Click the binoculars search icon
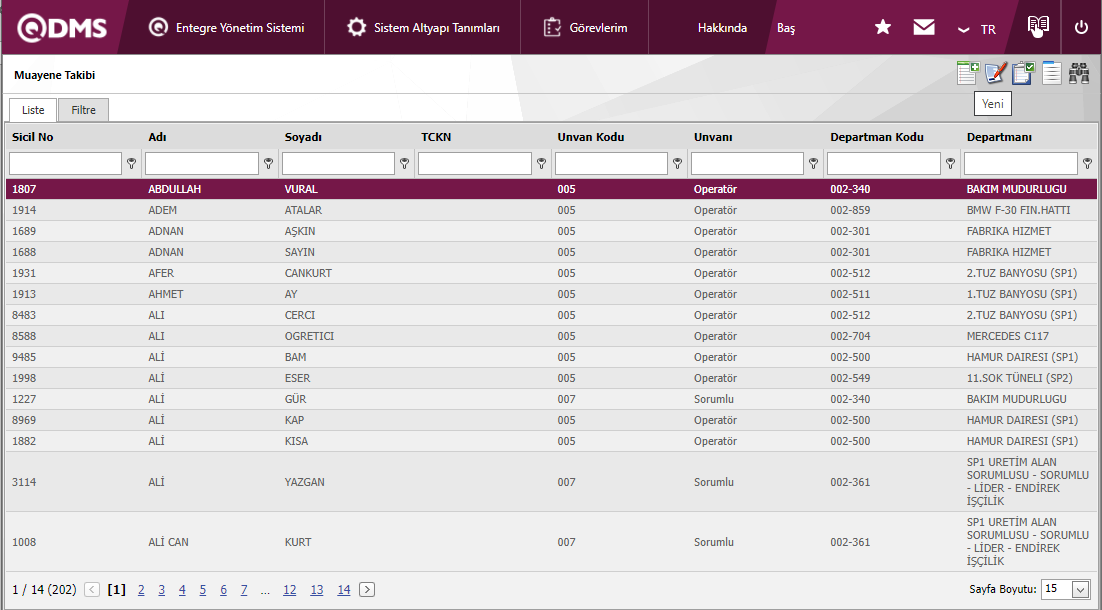The width and height of the screenshot is (1102, 610). point(1079,73)
